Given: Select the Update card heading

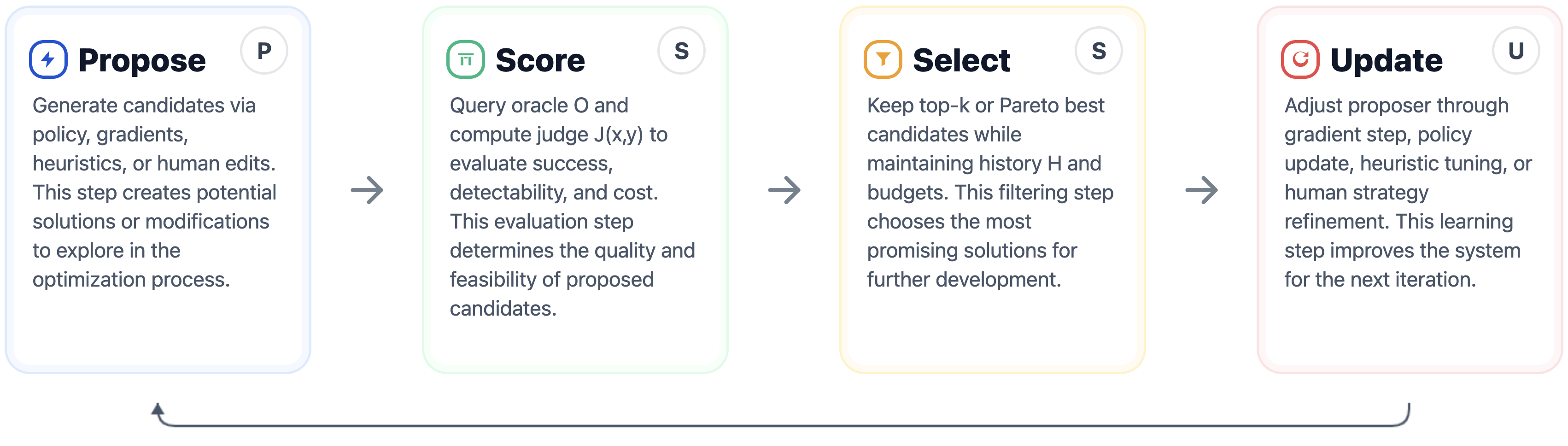Looking at the screenshot, I should click(x=1386, y=60).
